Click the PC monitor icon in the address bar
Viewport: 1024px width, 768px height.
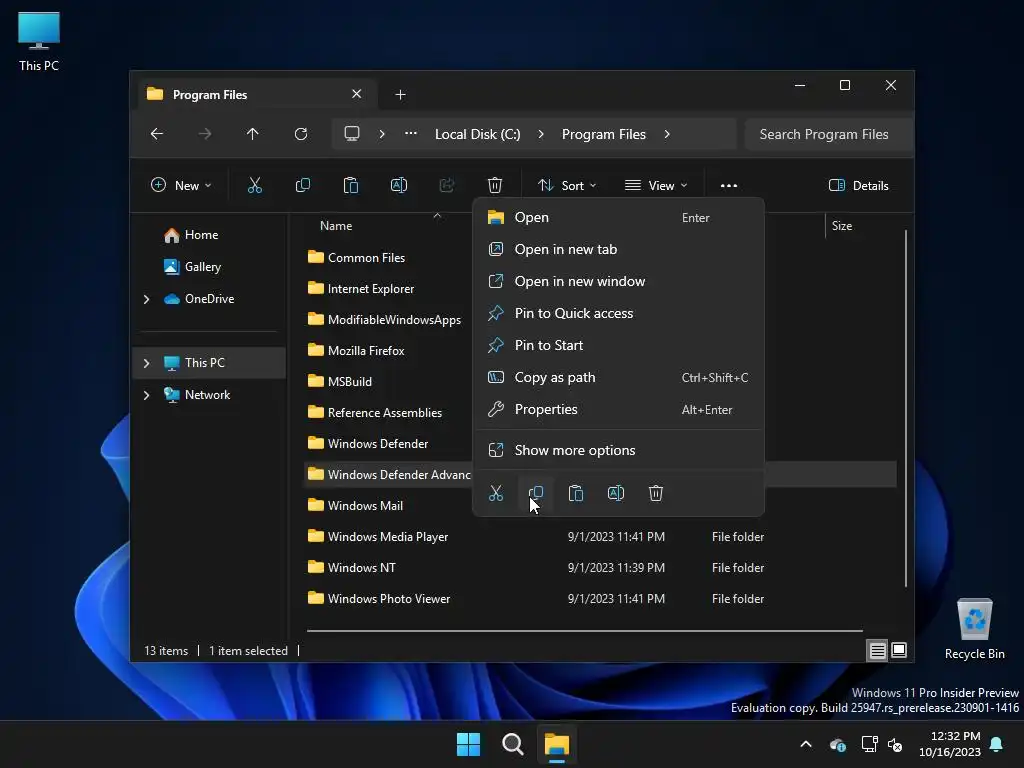352,134
